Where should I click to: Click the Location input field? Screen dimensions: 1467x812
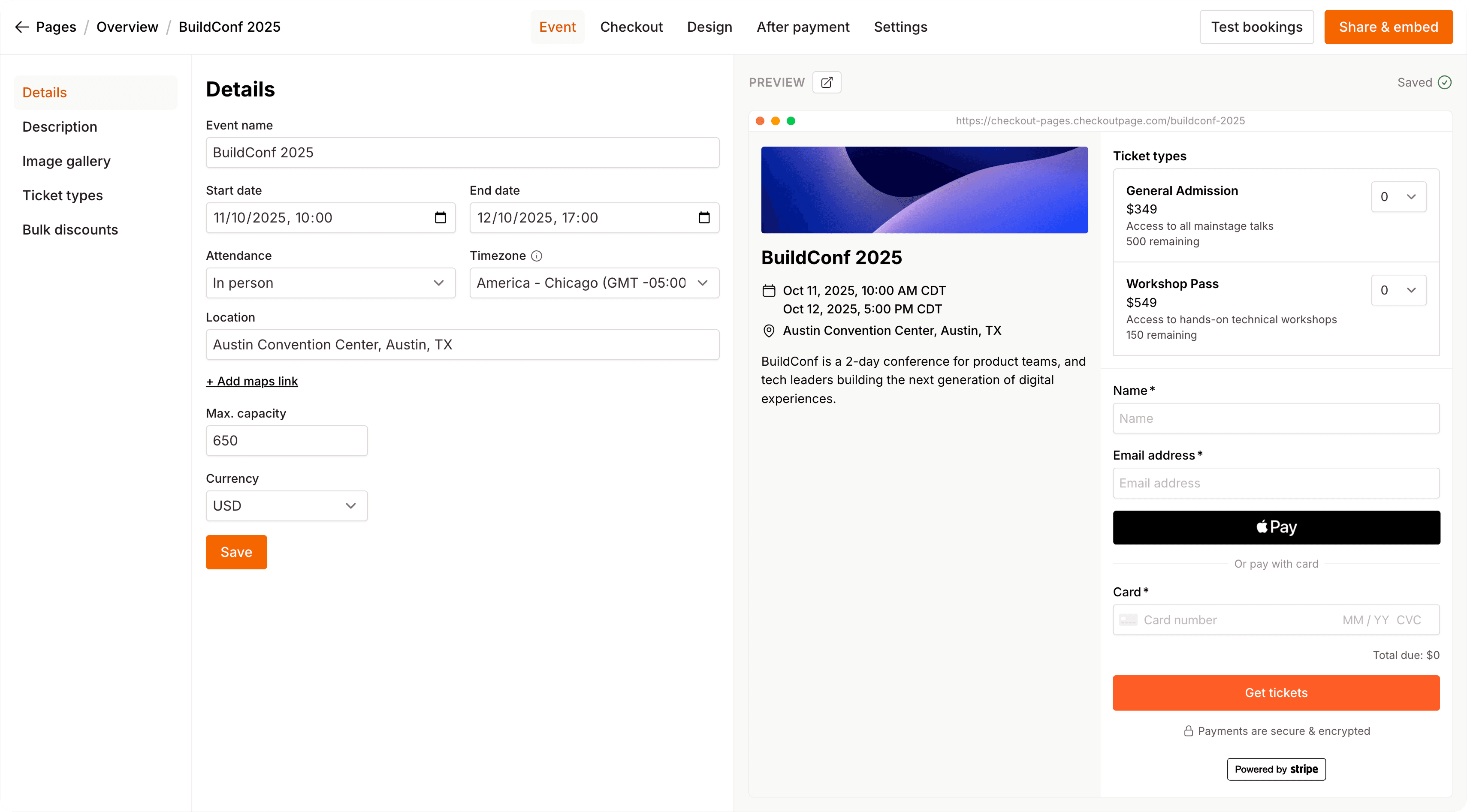(462, 345)
